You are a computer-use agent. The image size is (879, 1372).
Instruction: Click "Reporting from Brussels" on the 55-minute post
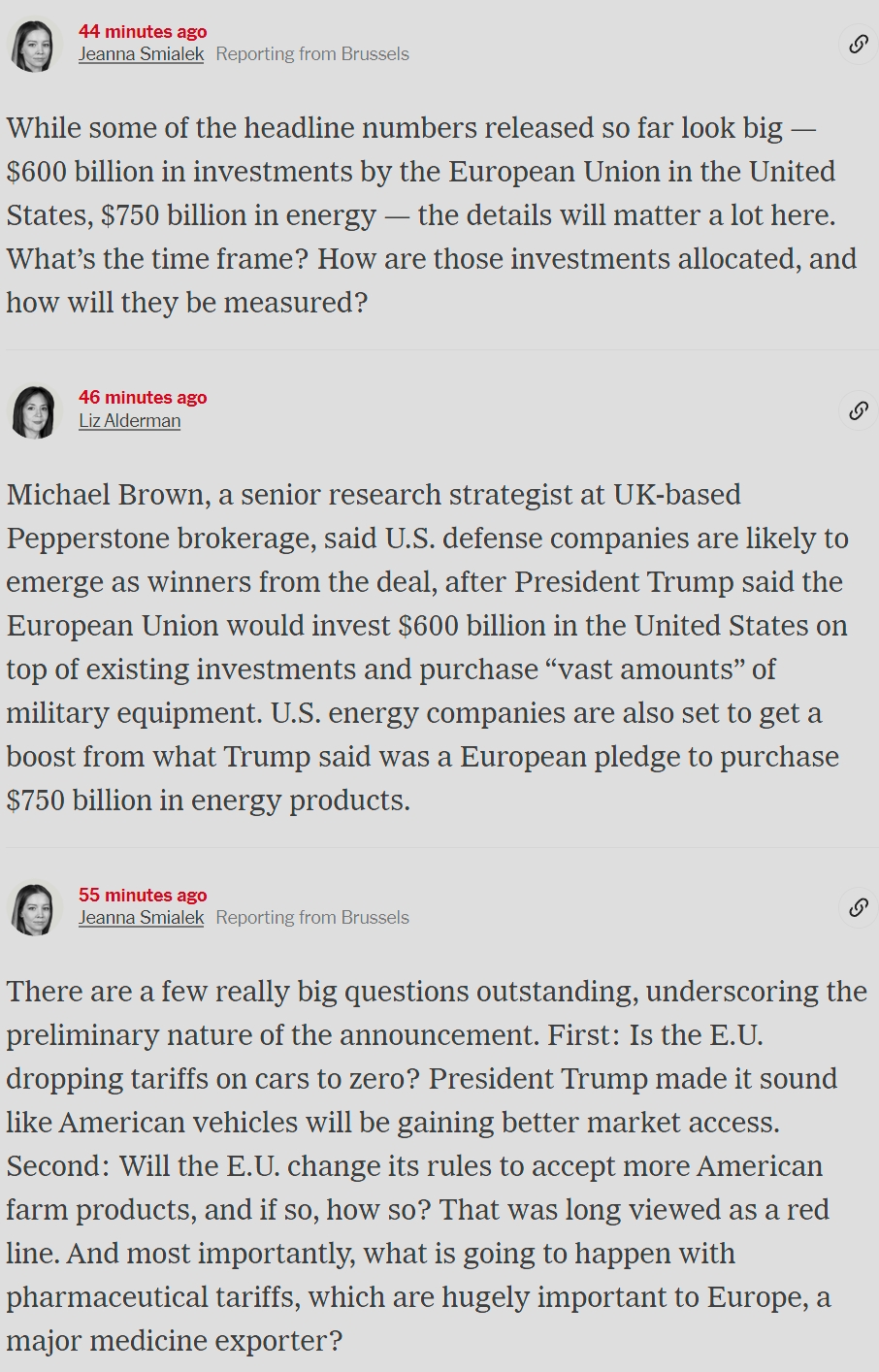(312, 918)
